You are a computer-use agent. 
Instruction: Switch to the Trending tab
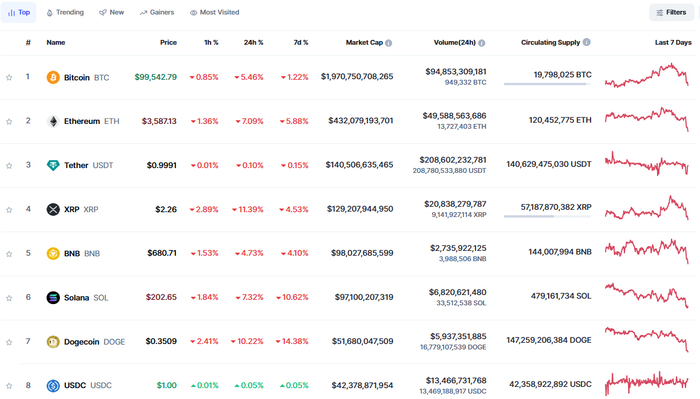[65, 12]
